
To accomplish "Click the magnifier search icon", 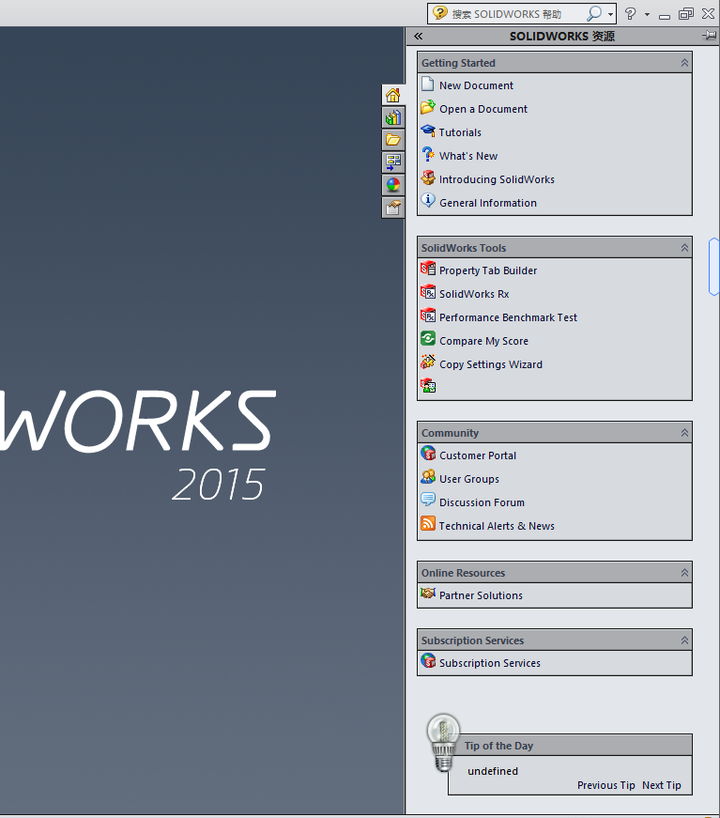I will (594, 14).
